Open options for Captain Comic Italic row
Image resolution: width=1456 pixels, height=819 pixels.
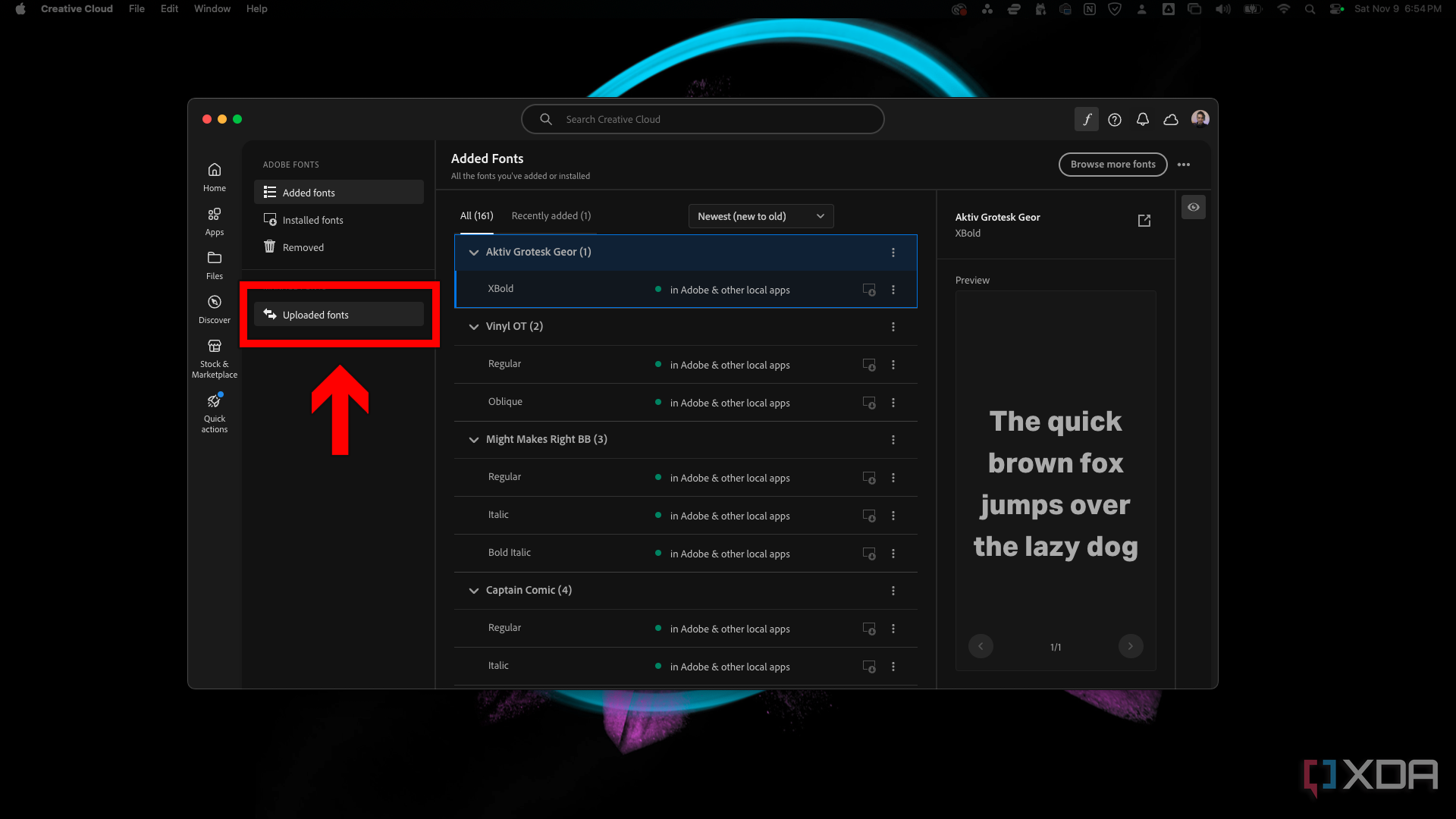893,667
